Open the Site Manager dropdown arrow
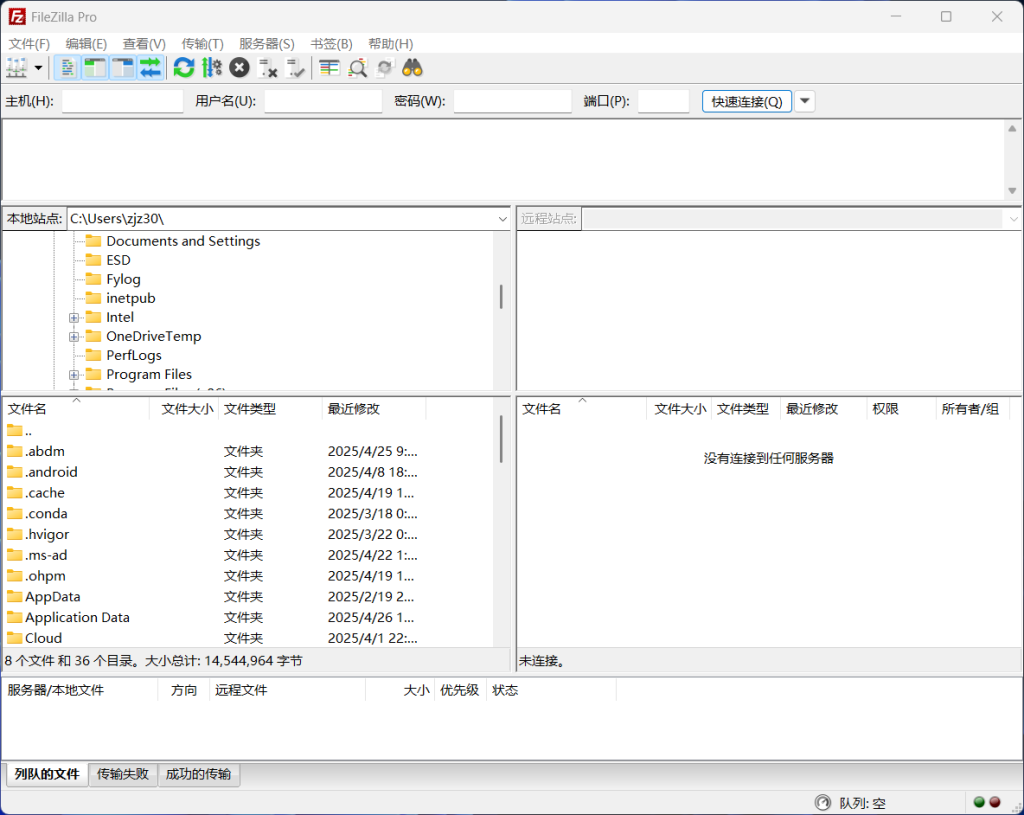 39,68
